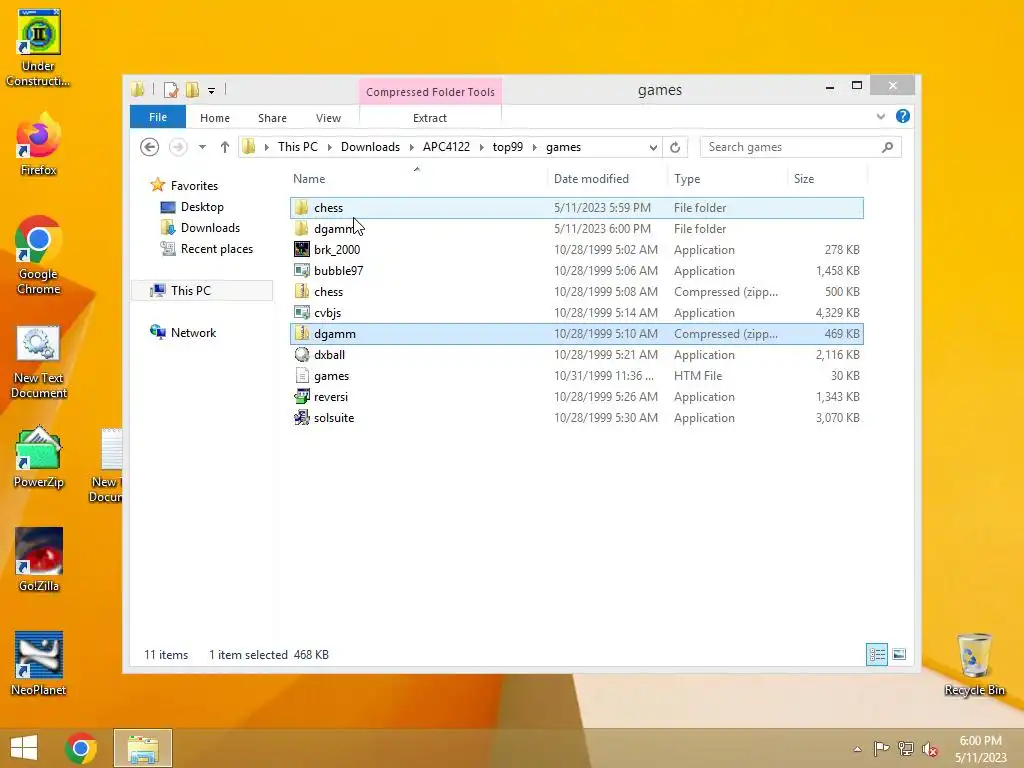Image resolution: width=1024 pixels, height=768 pixels.
Task: Select File Explorer taskbar button
Action: click(x=143, y=748)
